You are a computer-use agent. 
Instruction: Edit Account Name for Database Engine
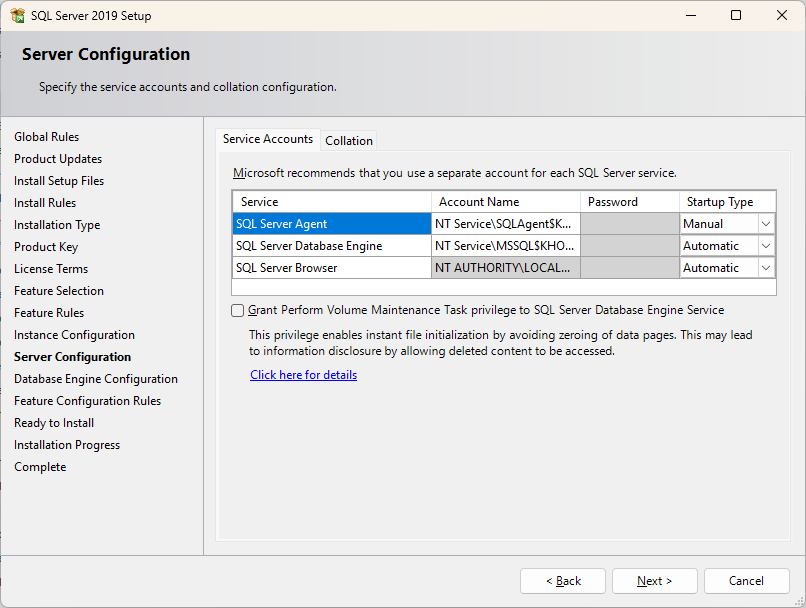tap(506, 246)
